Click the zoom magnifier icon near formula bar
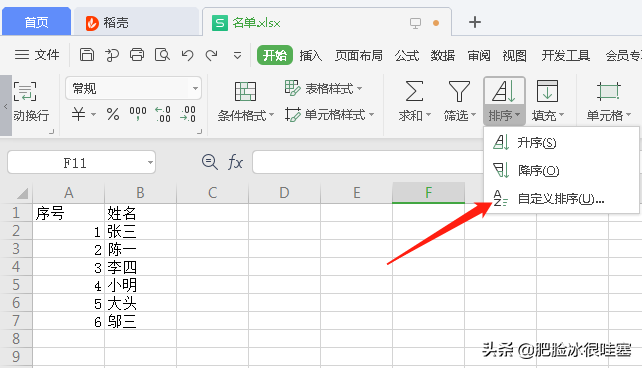 click(210, 162)
